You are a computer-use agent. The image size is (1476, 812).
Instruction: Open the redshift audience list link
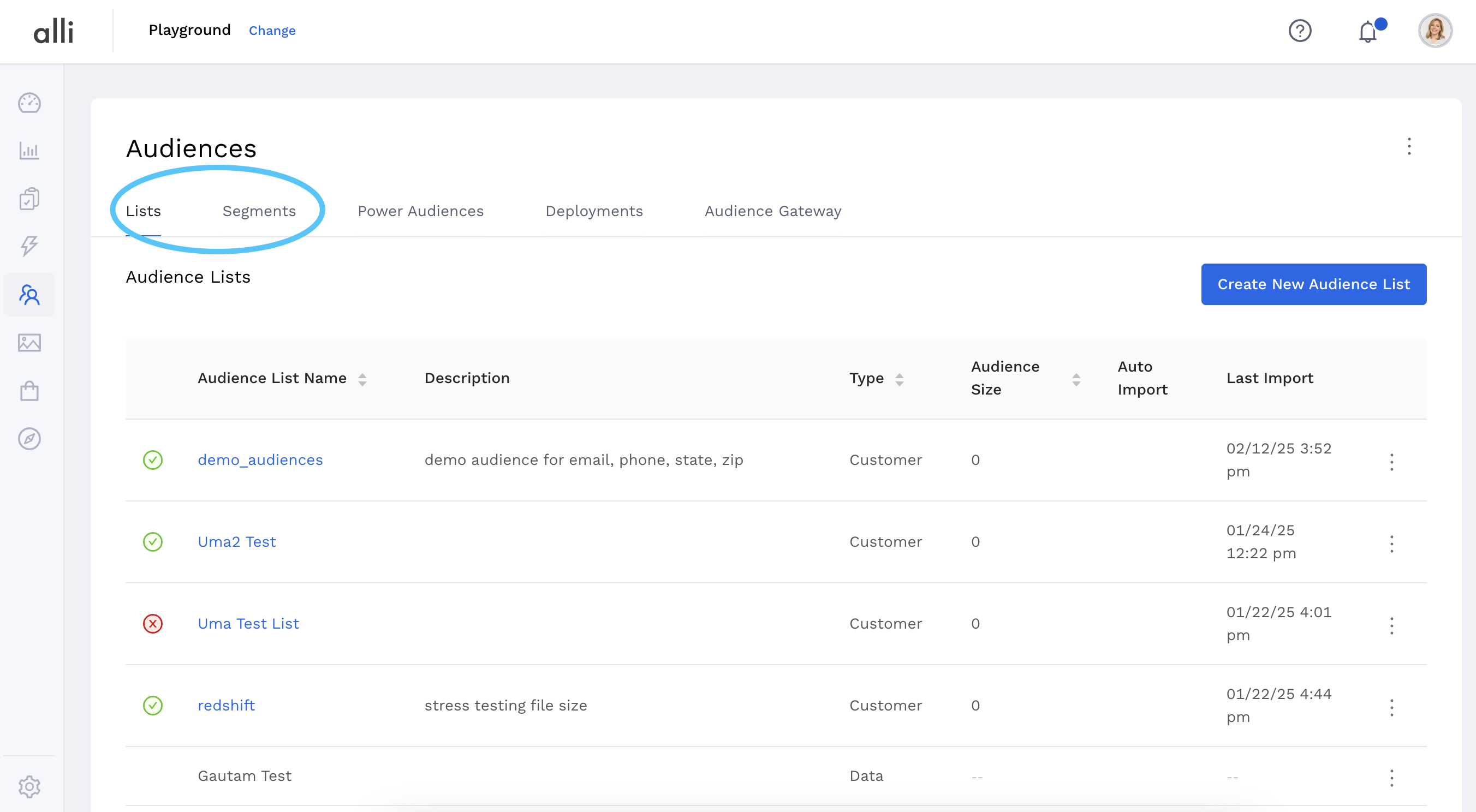coord(227,706)
